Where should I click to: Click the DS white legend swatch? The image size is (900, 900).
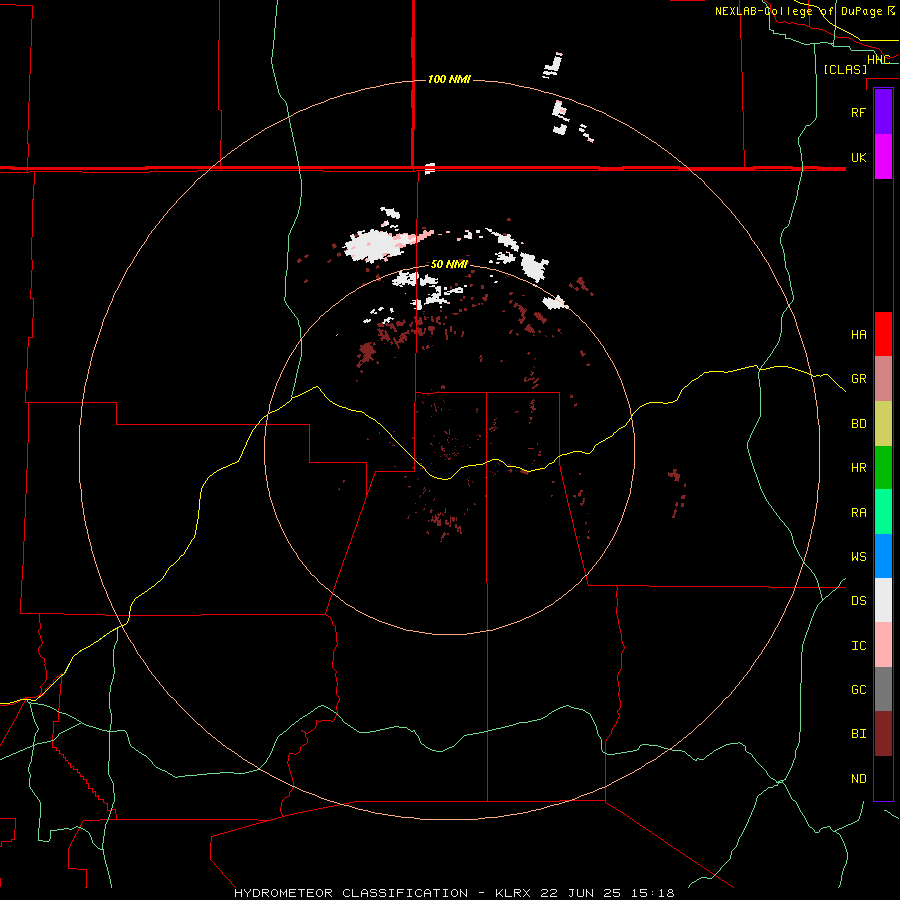[x=883, y=600]
